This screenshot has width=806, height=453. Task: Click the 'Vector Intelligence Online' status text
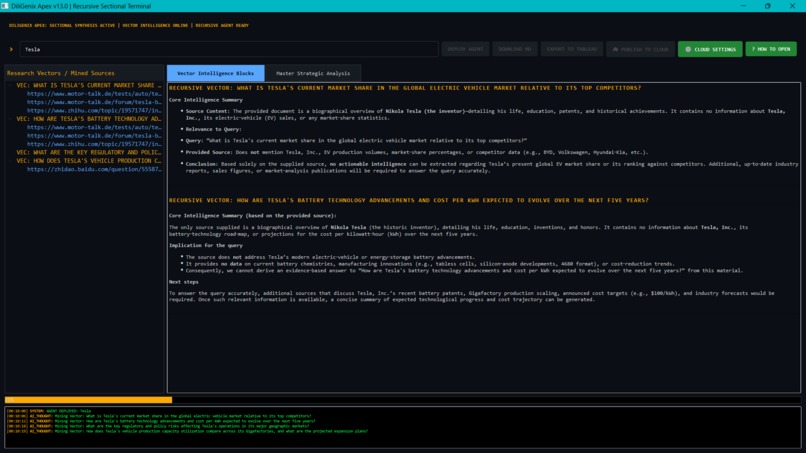click(155, 25)
